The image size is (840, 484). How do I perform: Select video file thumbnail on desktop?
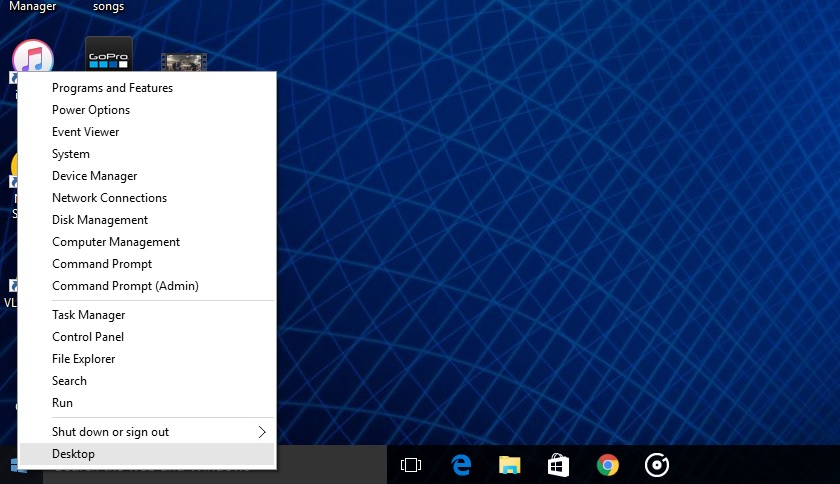184,62
